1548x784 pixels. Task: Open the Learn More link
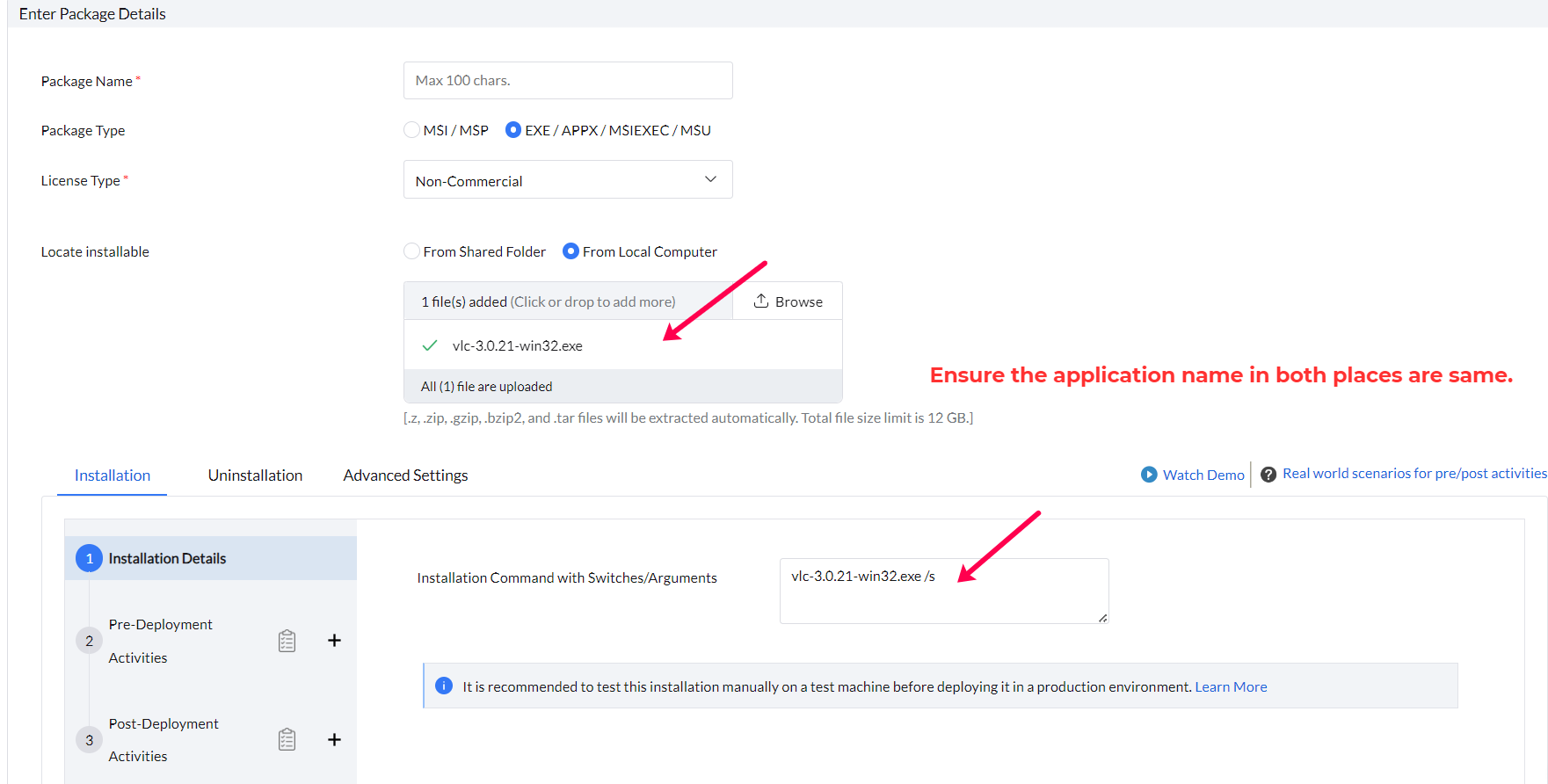point(1231,686)
